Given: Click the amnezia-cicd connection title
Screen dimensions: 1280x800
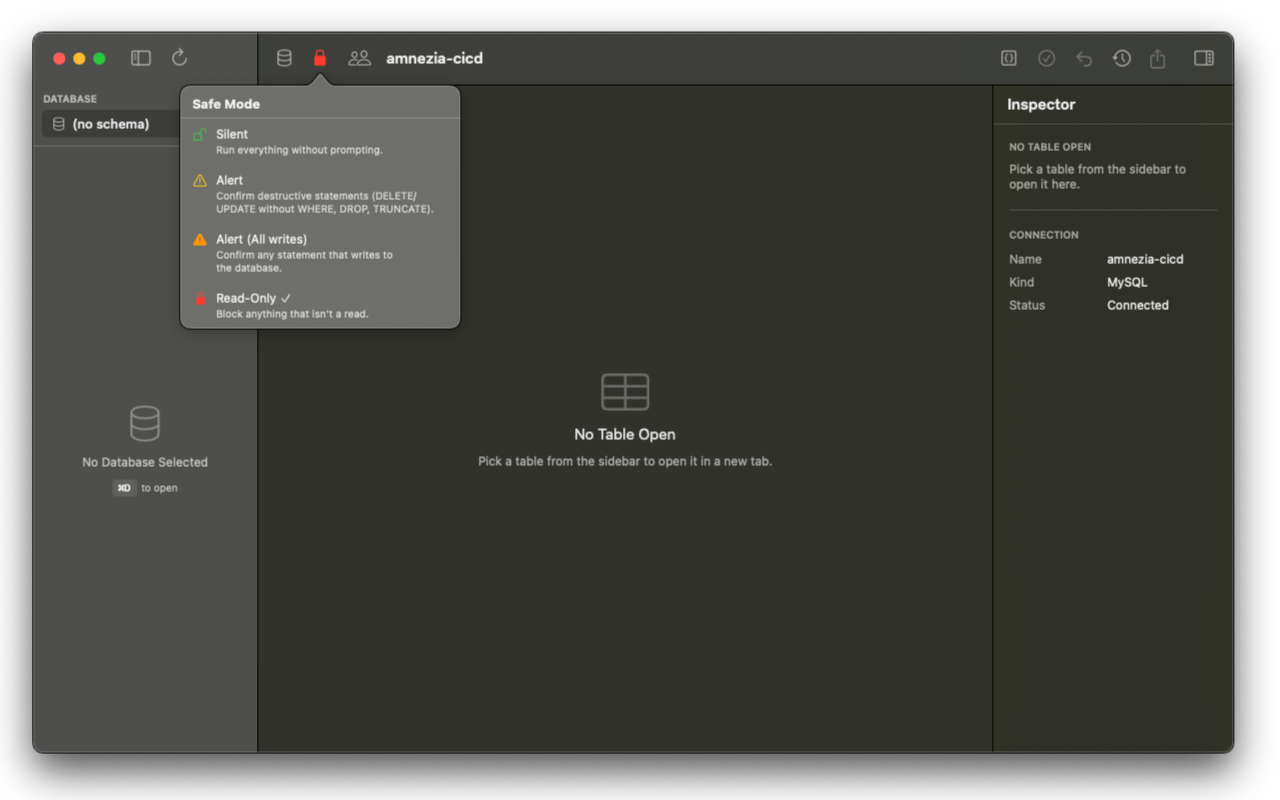Looking at the screenshot, I should (x=434, y=57).
